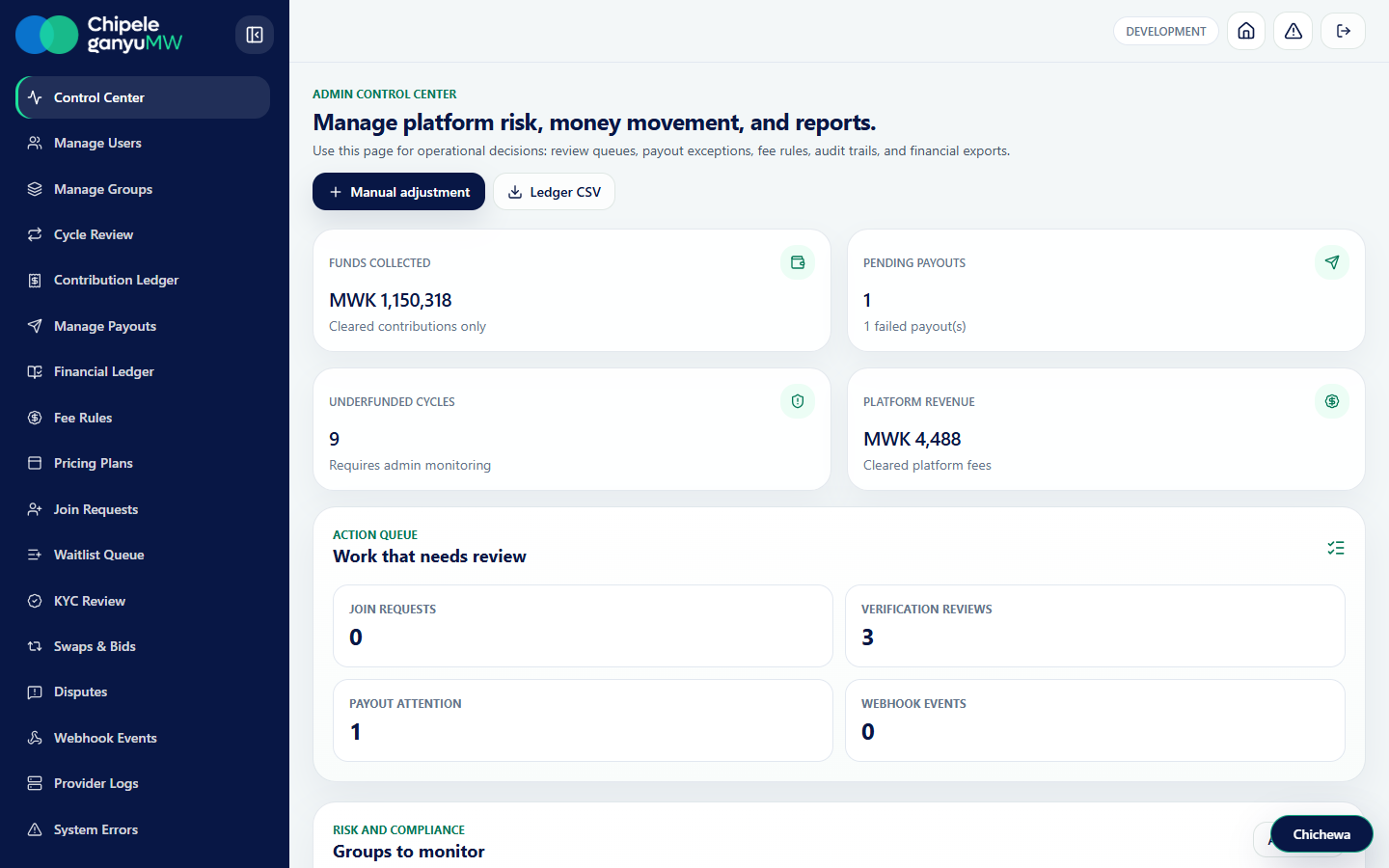Open the Join Requests queue card

click(x=583, y=626)
